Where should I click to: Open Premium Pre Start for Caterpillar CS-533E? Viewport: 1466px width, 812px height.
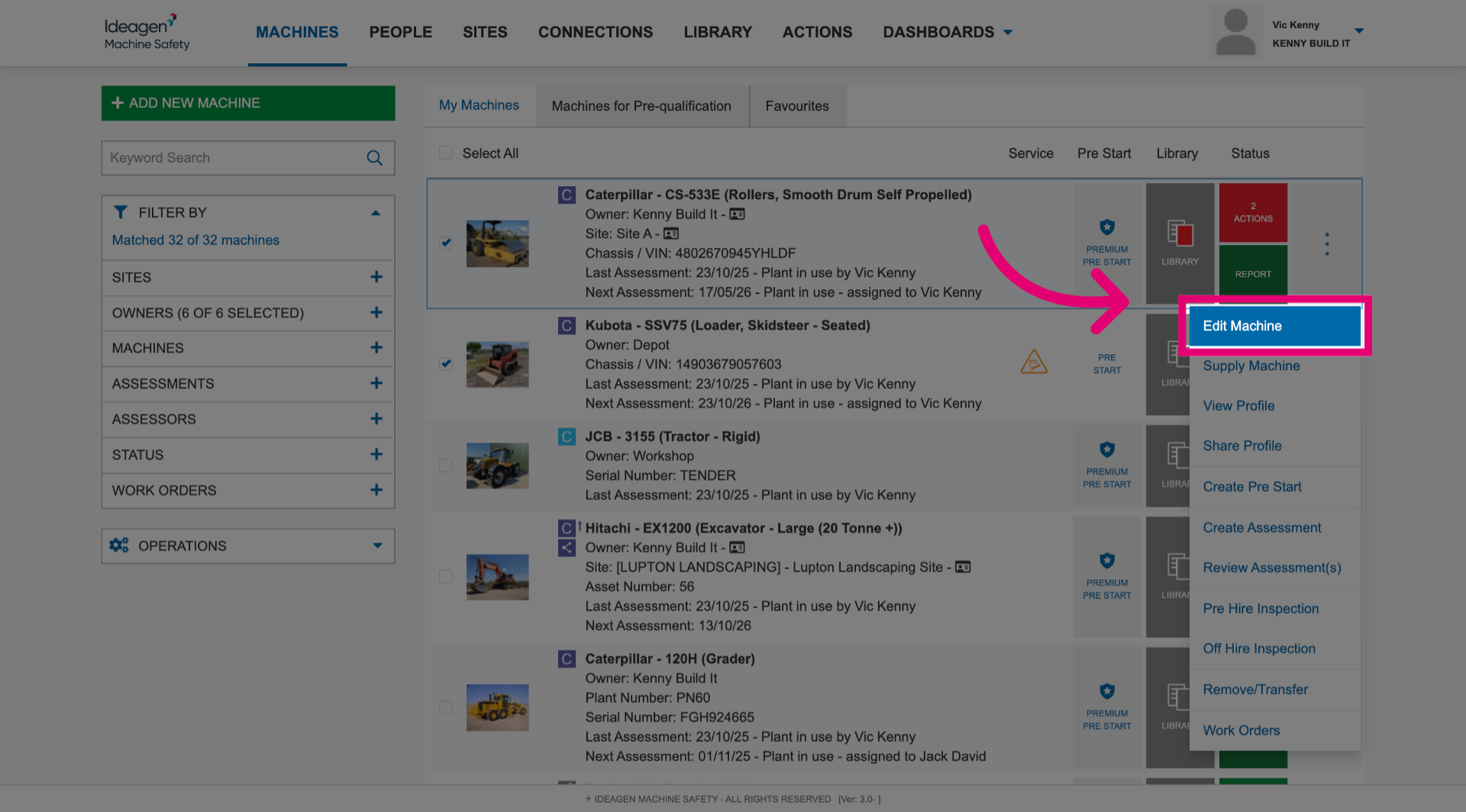pyautogui.click(x=1107, y=243)
